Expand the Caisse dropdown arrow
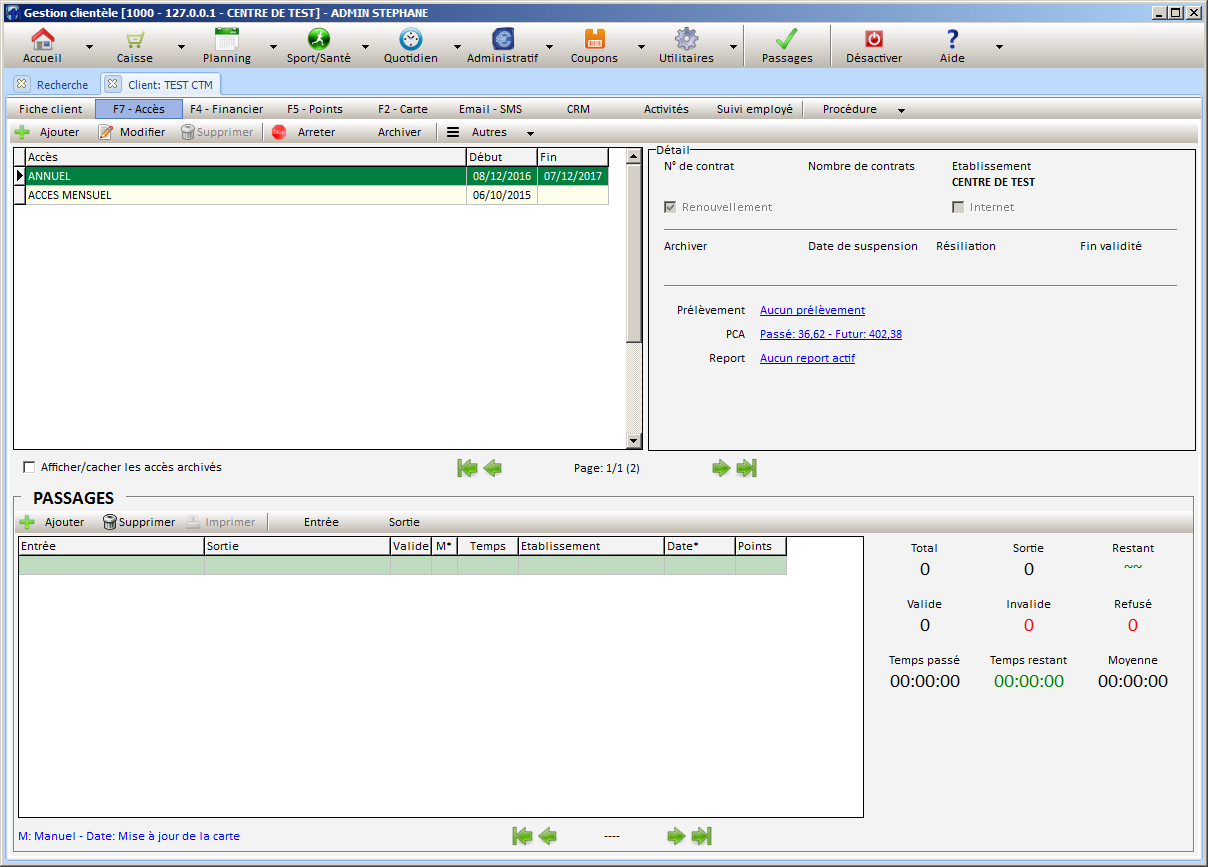The height and width of the screenshot is (867, 1208). (181, 46)
